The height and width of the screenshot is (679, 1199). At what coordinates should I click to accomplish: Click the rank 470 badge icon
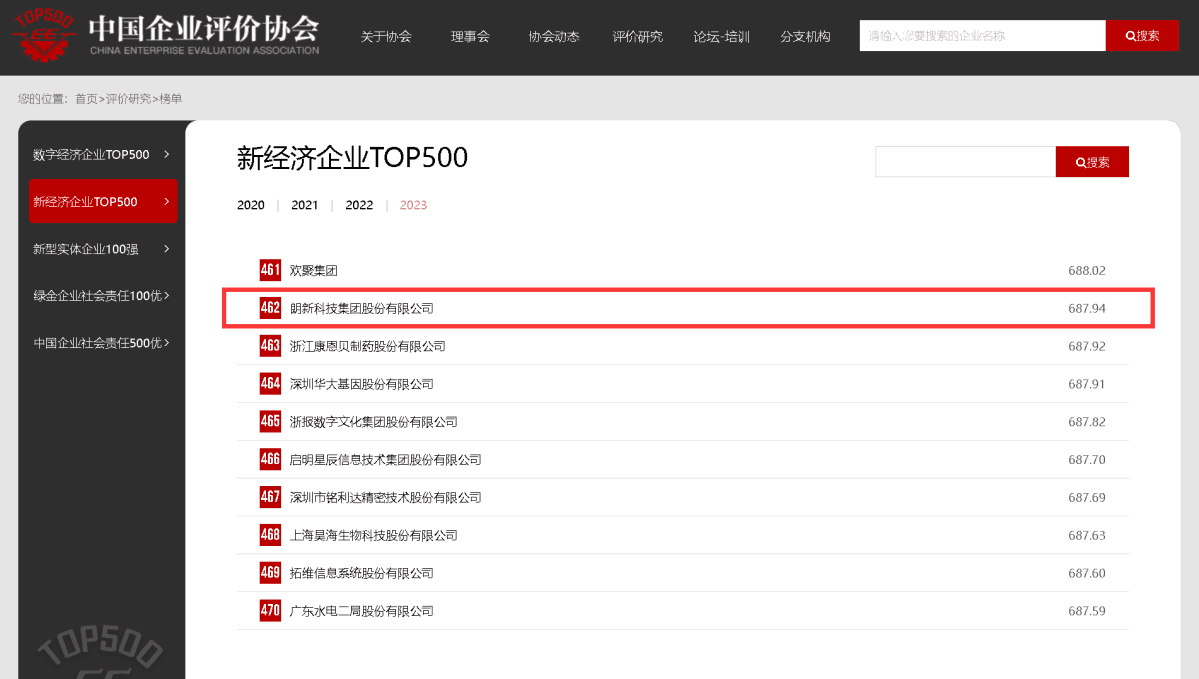point(270,611)
